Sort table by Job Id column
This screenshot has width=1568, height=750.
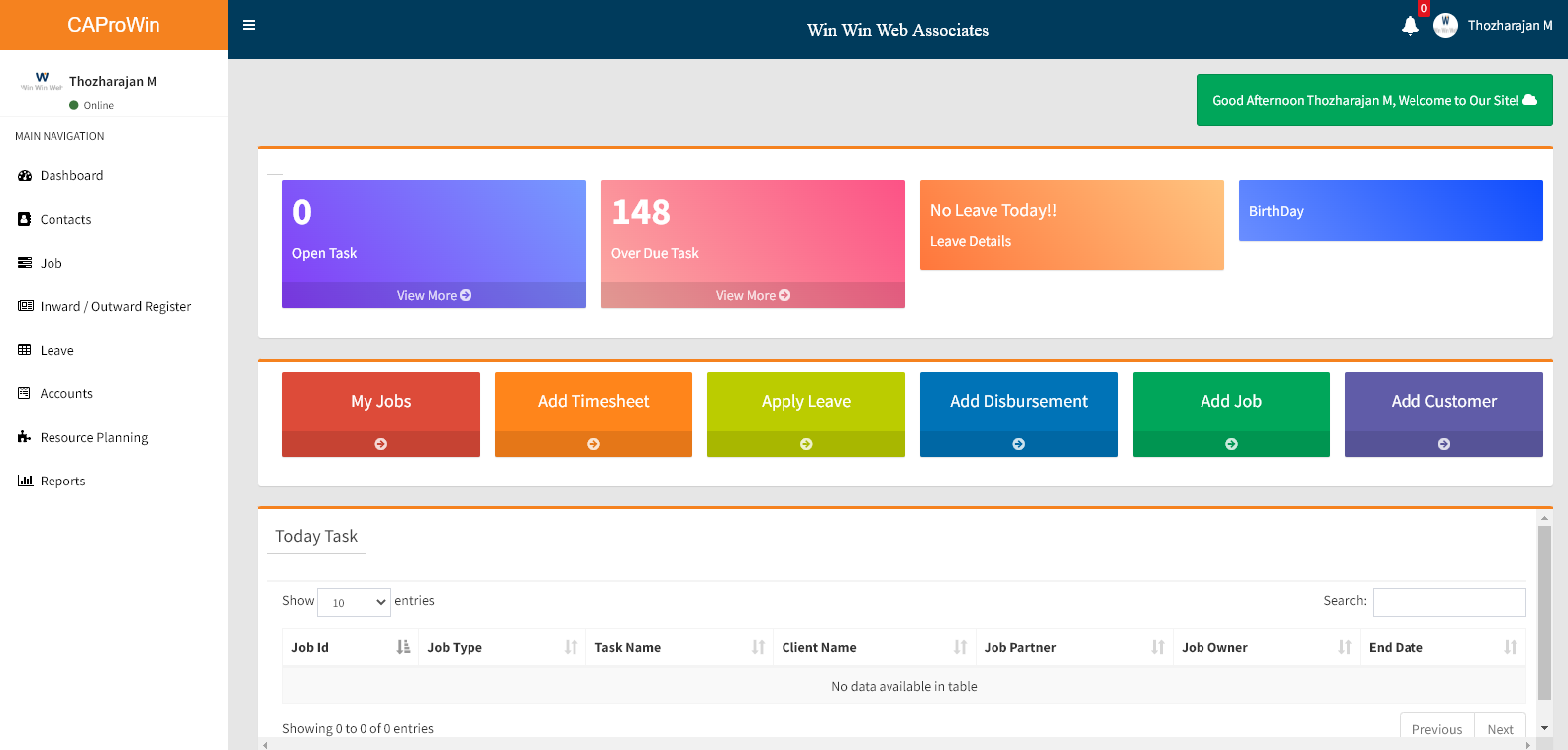(350, 647)
